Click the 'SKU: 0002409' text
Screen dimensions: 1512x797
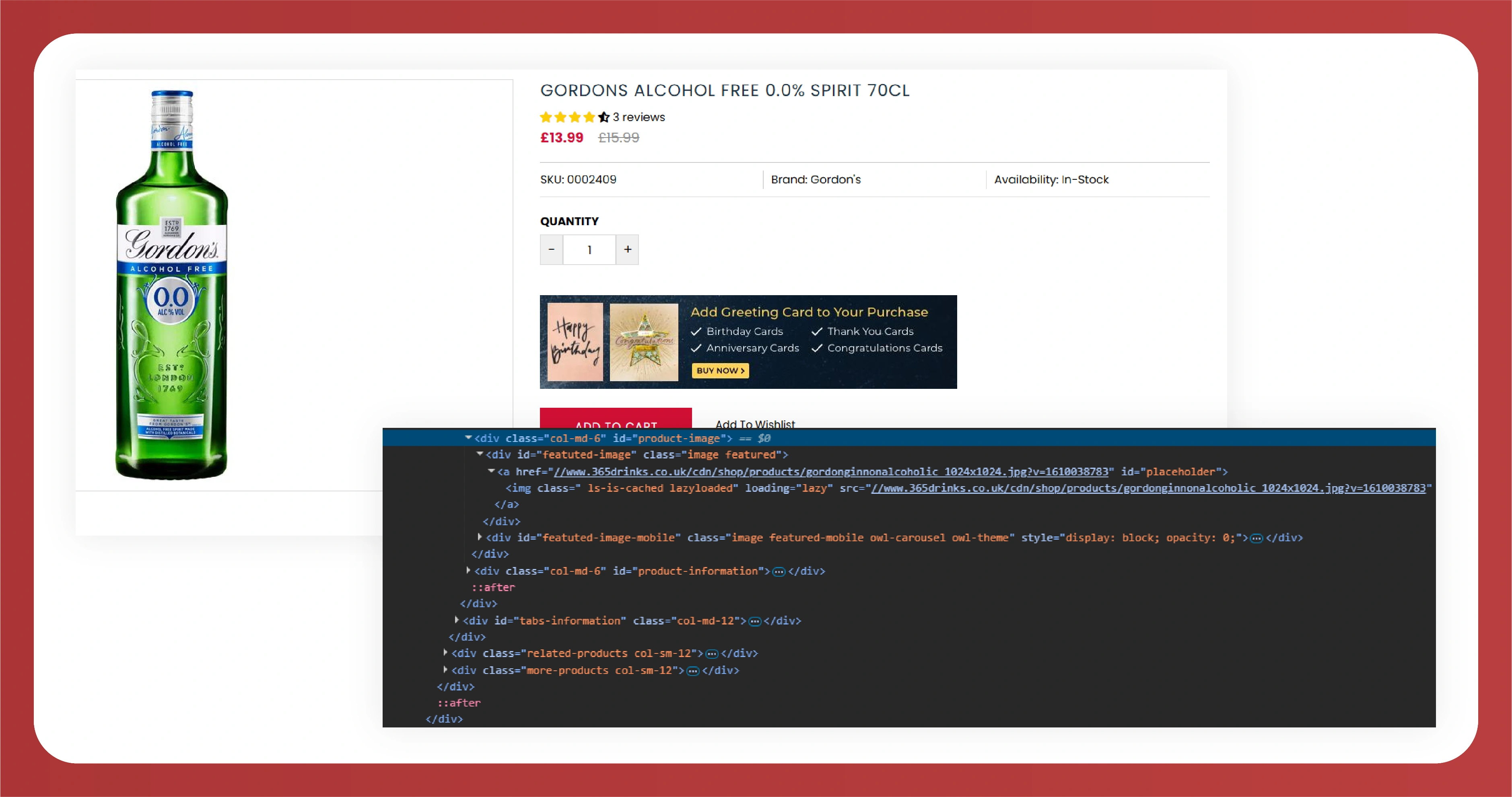(x=578, y=179)
